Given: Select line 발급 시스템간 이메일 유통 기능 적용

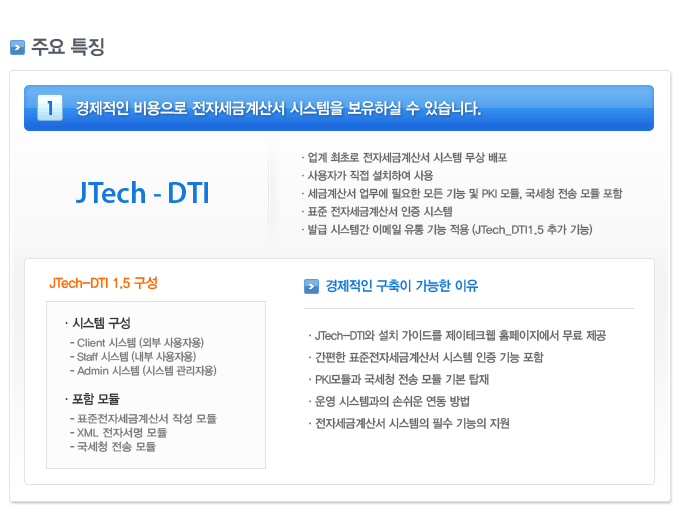Looking at the screenshot, I should (447, 229).
